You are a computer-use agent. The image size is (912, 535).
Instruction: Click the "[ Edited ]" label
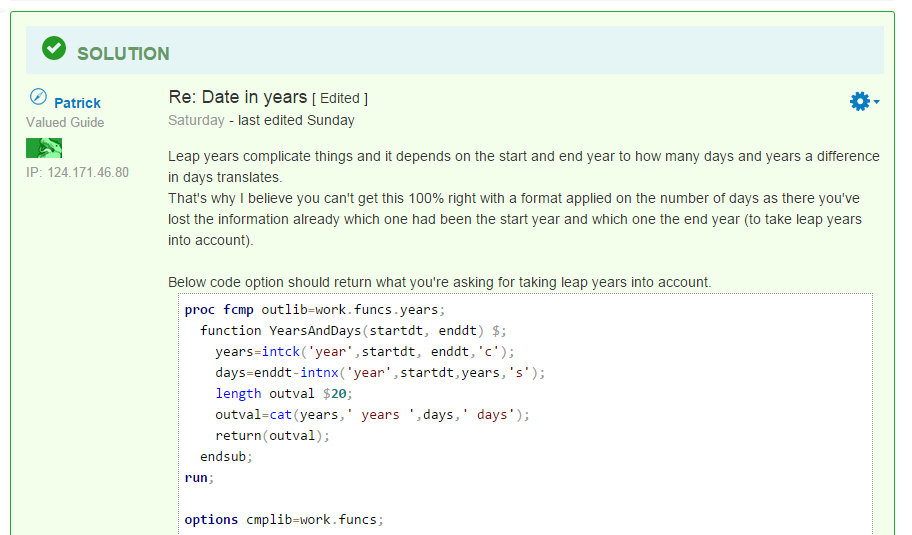point(340,98)
